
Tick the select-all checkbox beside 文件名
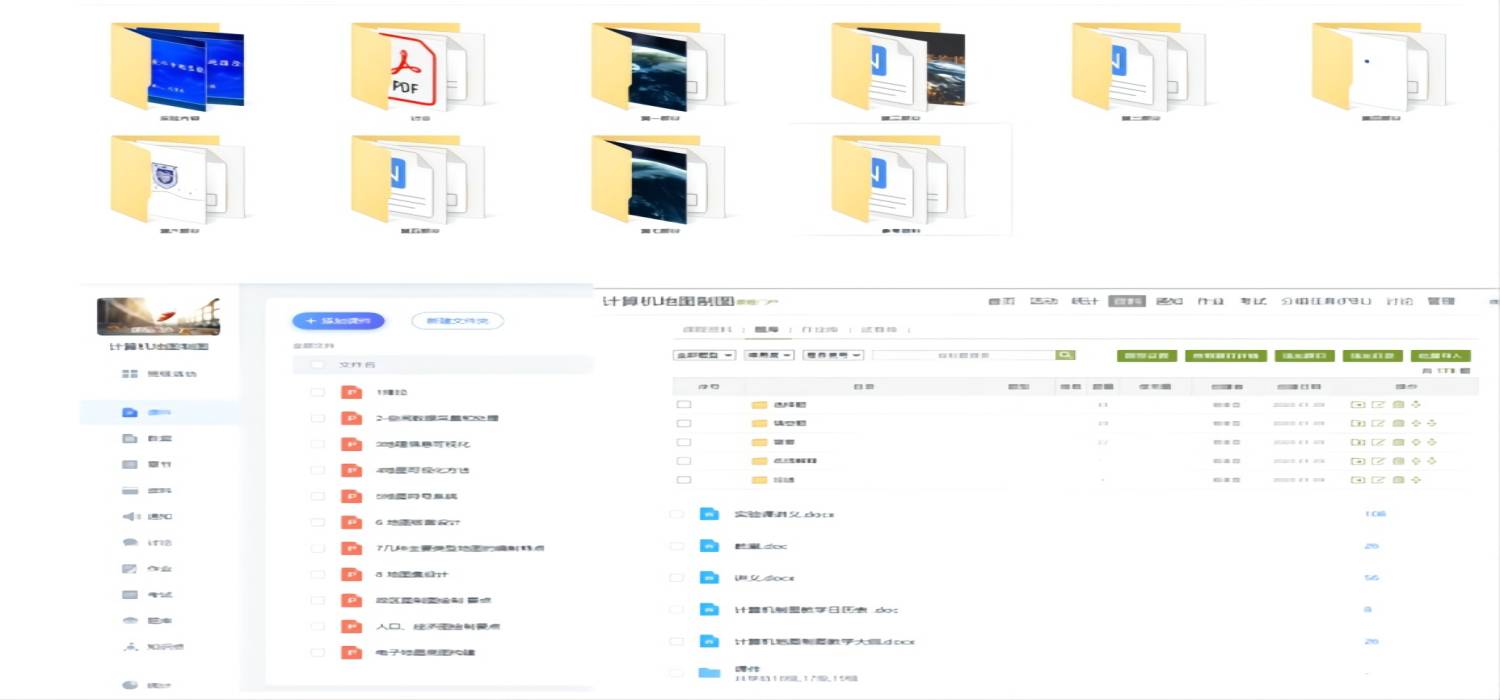click(x=318, y=366)
